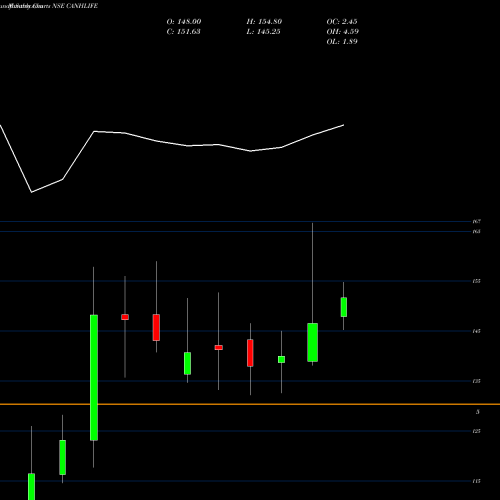Image resolution: width=500 pixels, height=500 pixels.
Task: Click the 135 price axis label
Action: 476,381
